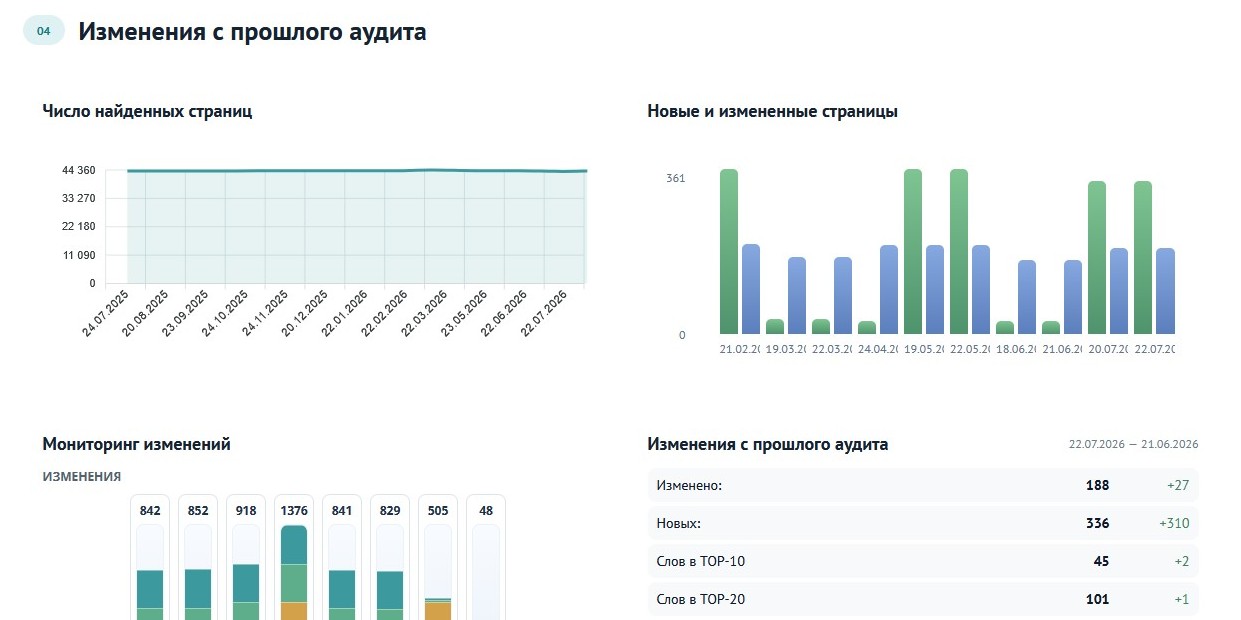1241x620 pixels.
Task: Select the monitoring column labeled 918
Action: (246, 557)
